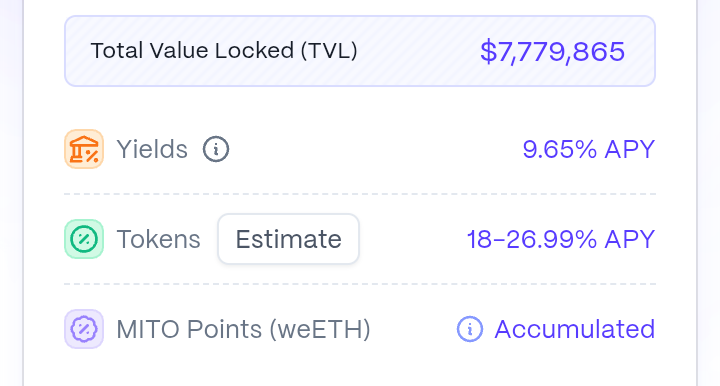Click the card's right vertical border line
Screen dimensions: 720x386
tap(697, 193)
